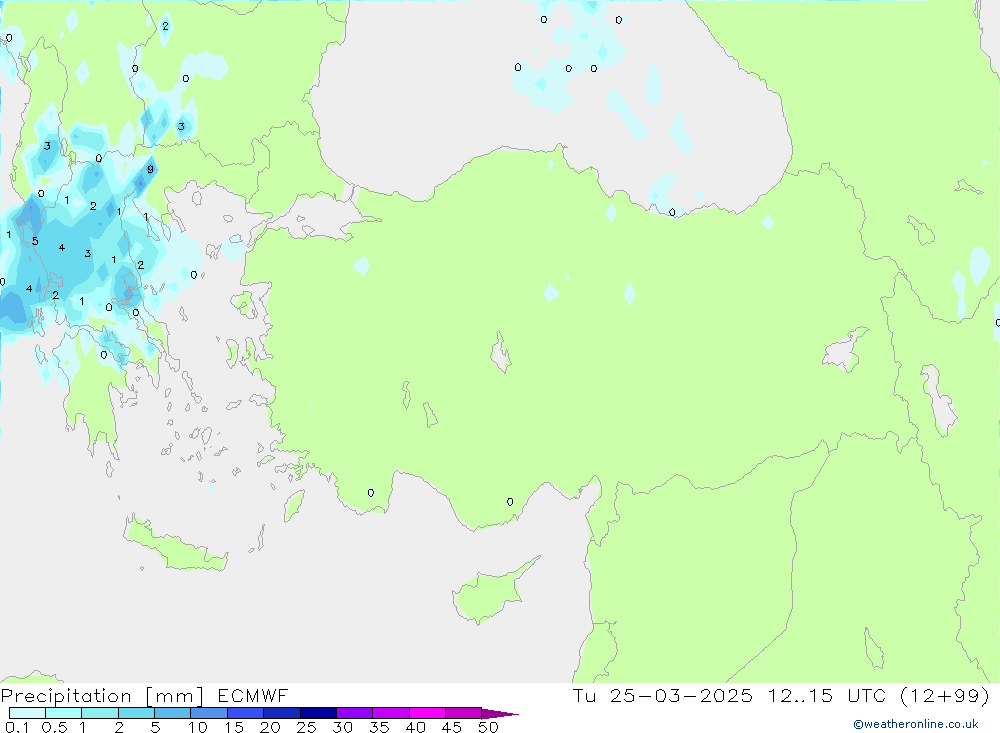Screen dimensions: 1000x733
Task: Click the '5' precipitation value on map
Action: 35,241
